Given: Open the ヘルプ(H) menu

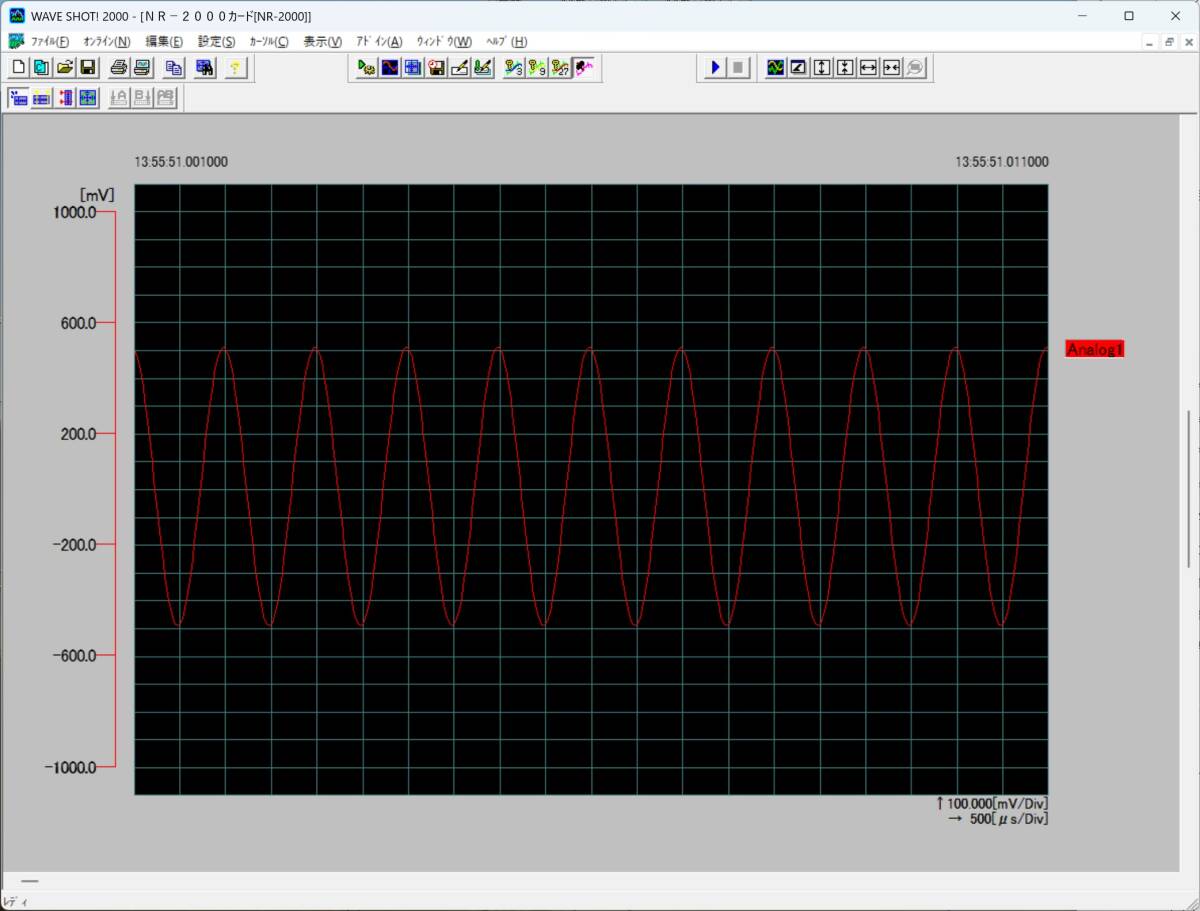Looking at the screenshot, I should [x=506, y=42].
